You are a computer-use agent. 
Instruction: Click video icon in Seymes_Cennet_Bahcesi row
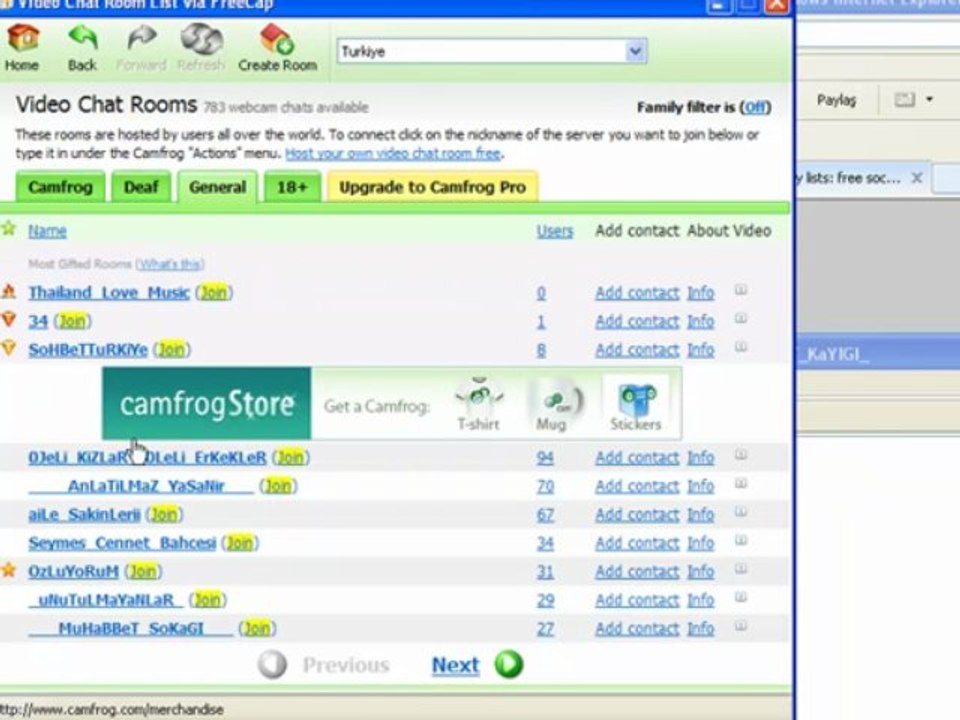(741, 540)
